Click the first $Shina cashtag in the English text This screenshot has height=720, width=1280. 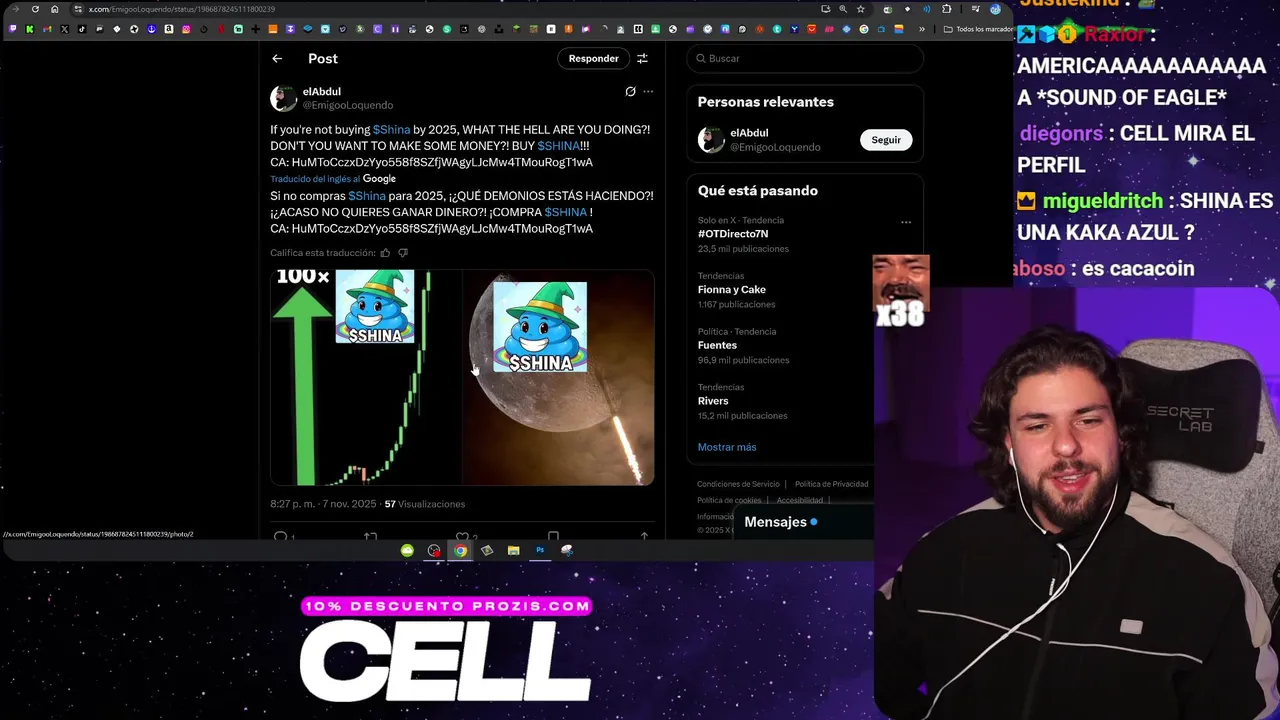pos(391,129)
